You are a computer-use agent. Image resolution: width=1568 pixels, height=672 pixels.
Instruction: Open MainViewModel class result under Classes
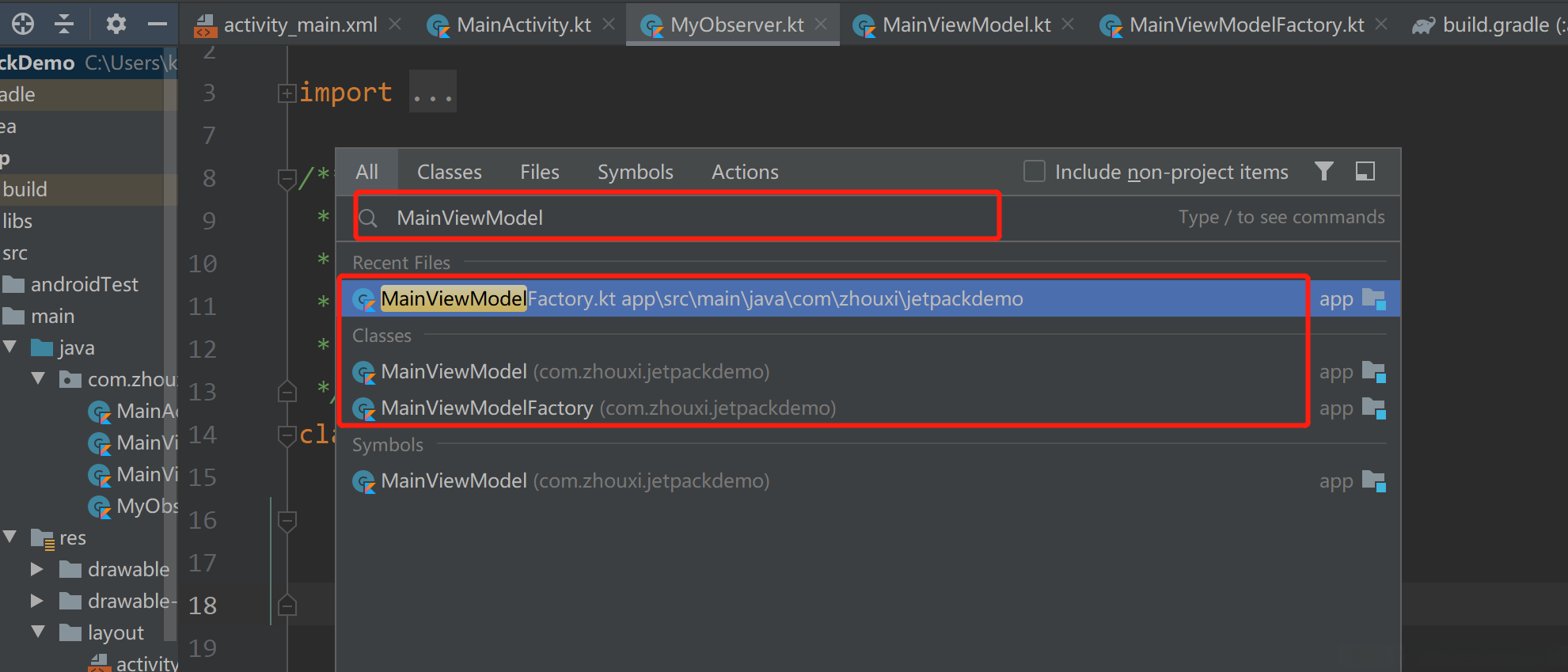[x=868, y=372]
